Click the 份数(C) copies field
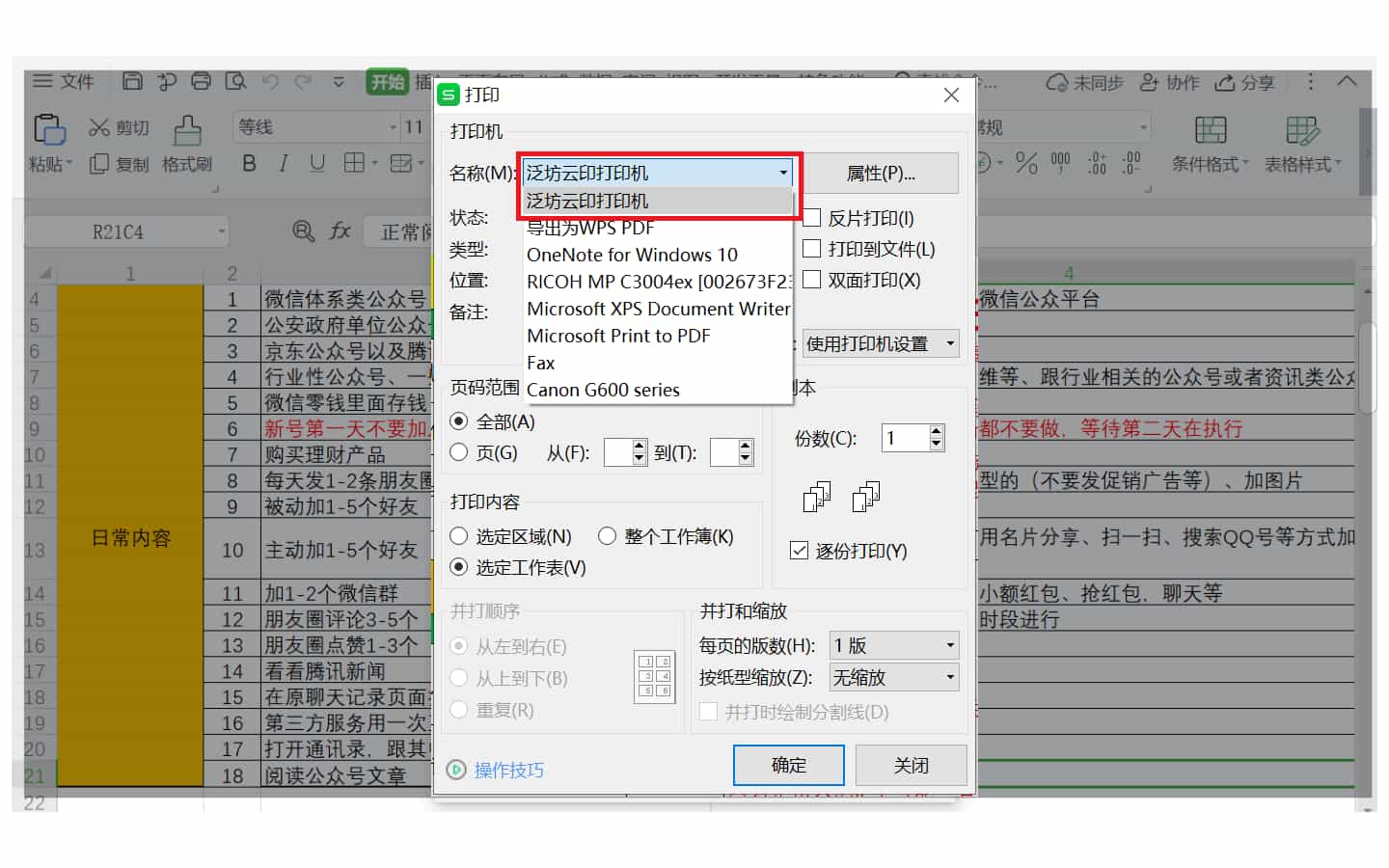Viewport: 1389px width, 868px height. (x=905, y=438)
